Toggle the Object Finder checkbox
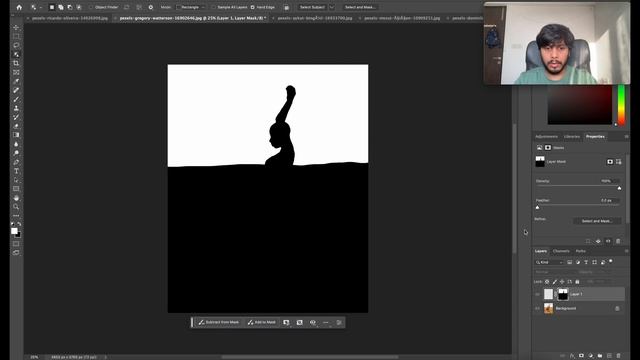The width and height of the screenshot is (640, 360). [x=91, y=7]
